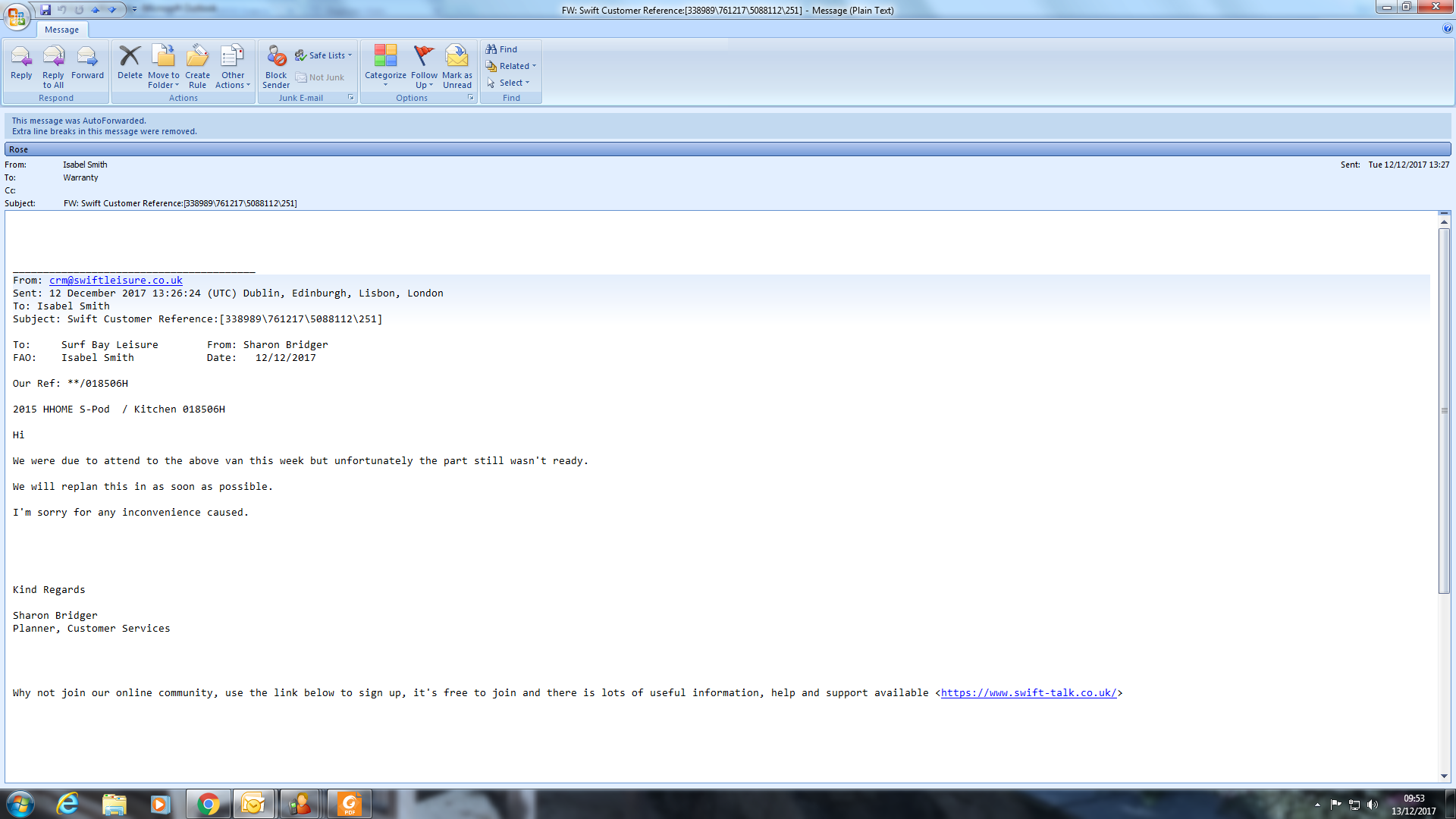
Task: Open the swift-talk.co.uk hyperlink
Action: [x=1028, y=693]
